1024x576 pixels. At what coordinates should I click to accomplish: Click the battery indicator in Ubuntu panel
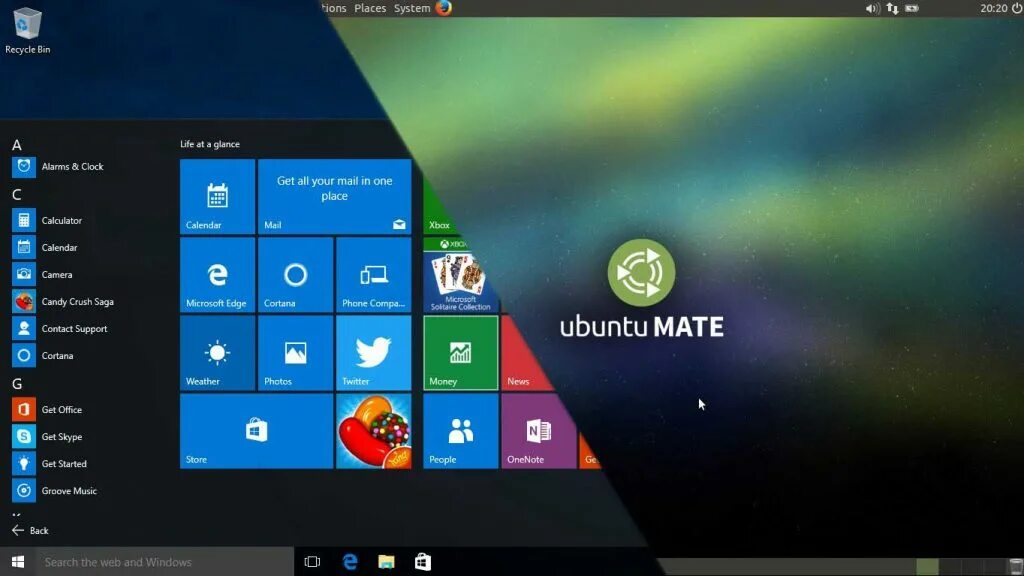pos(912,8)
